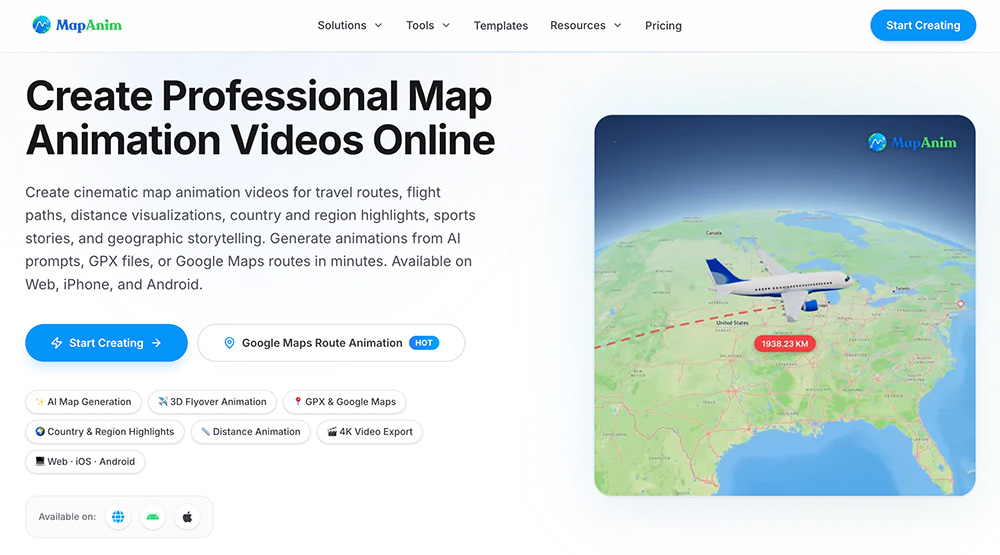Click the ruler icon on Distance Animation
1000x555 pixels.
[205, 432]
